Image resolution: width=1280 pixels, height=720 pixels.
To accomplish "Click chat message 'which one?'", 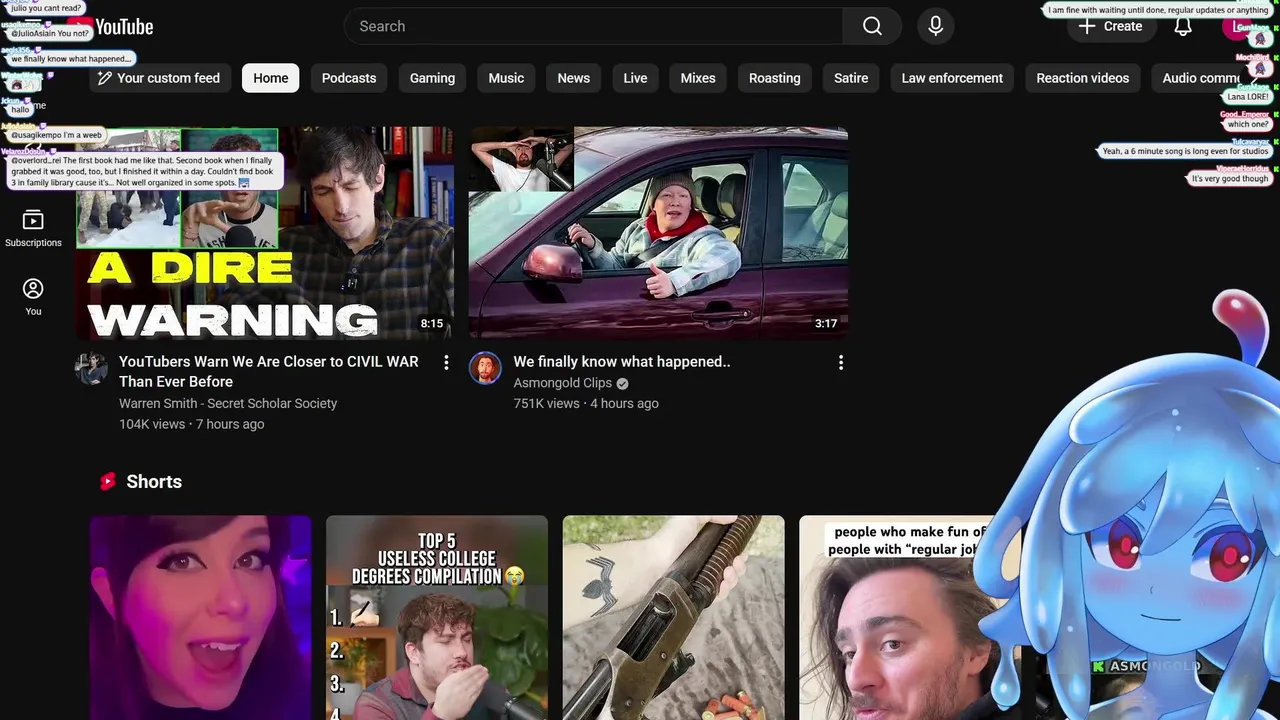I will (x=1247, y=124).
